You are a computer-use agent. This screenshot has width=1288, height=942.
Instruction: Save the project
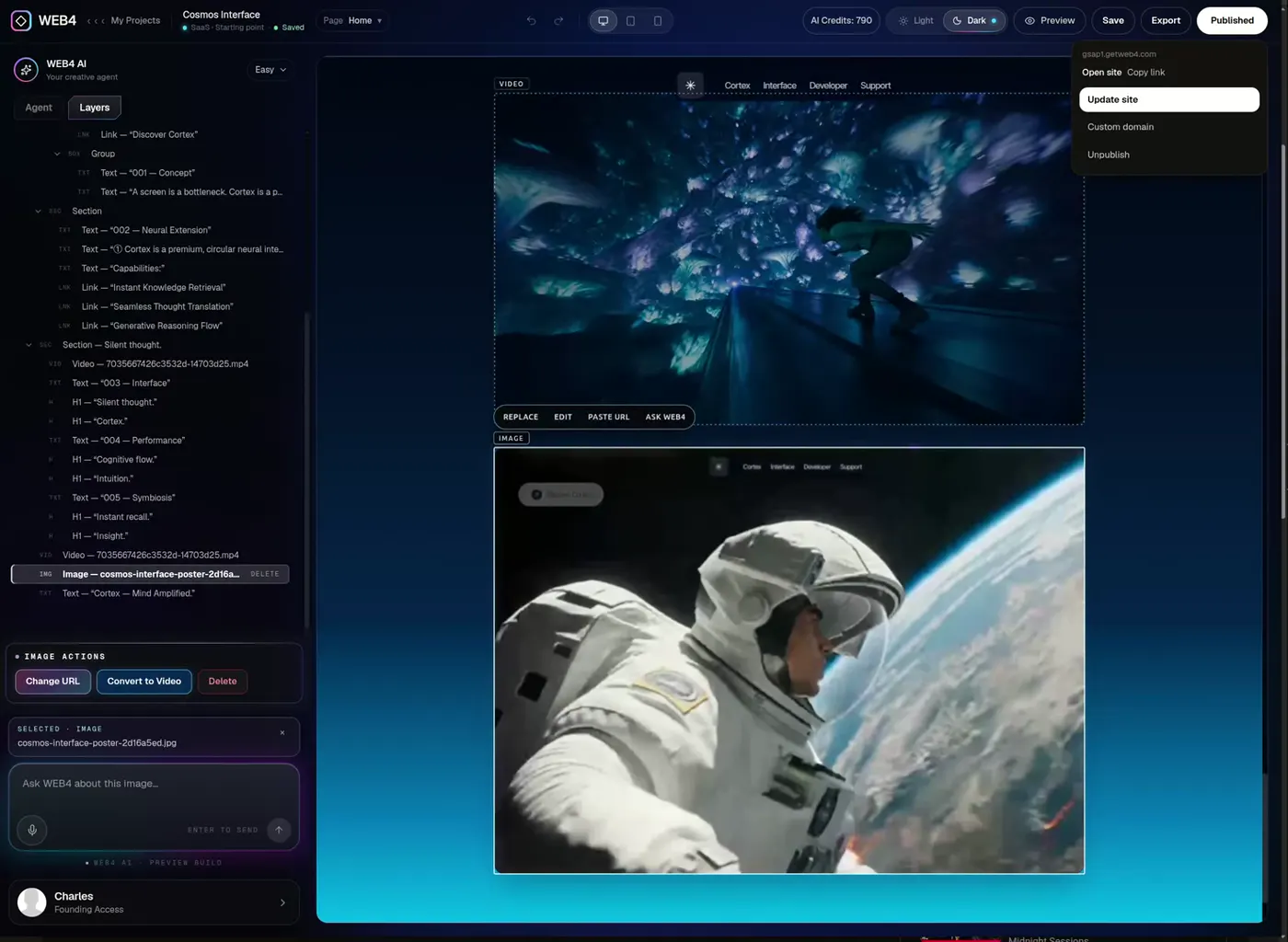[x=1113, y=20]
